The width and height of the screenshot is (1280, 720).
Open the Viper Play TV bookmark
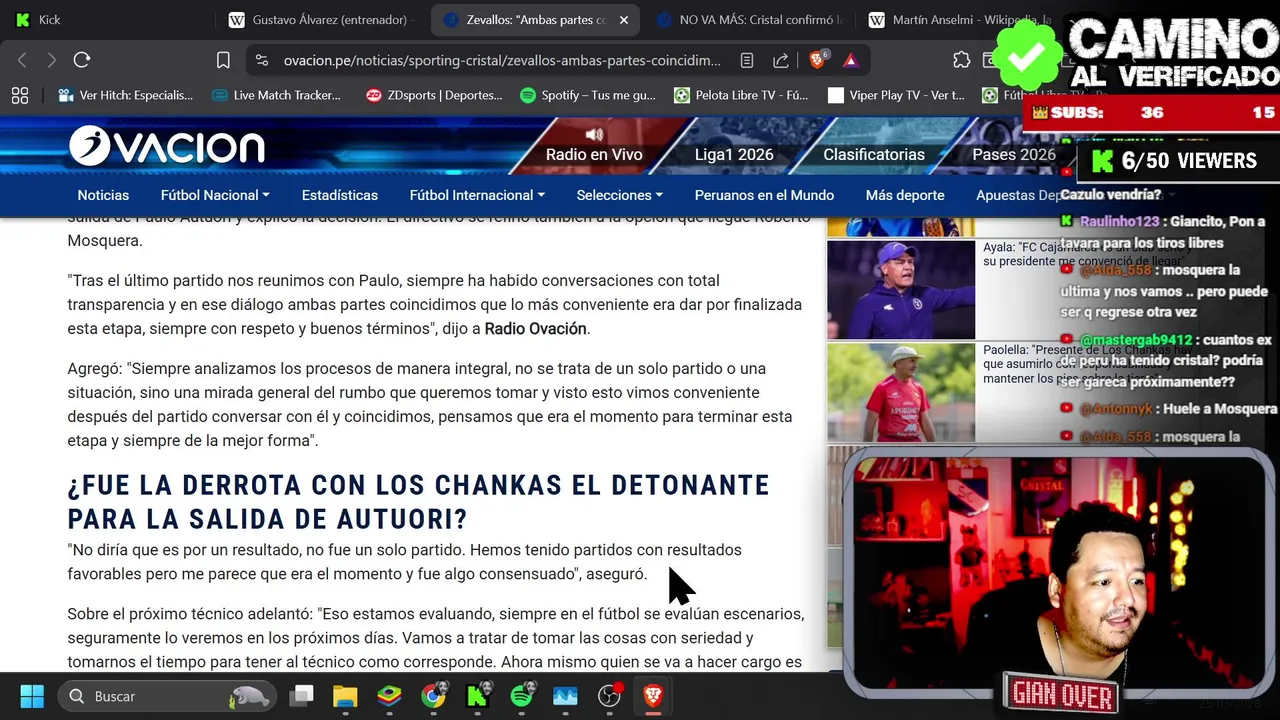tap(896, 95)
